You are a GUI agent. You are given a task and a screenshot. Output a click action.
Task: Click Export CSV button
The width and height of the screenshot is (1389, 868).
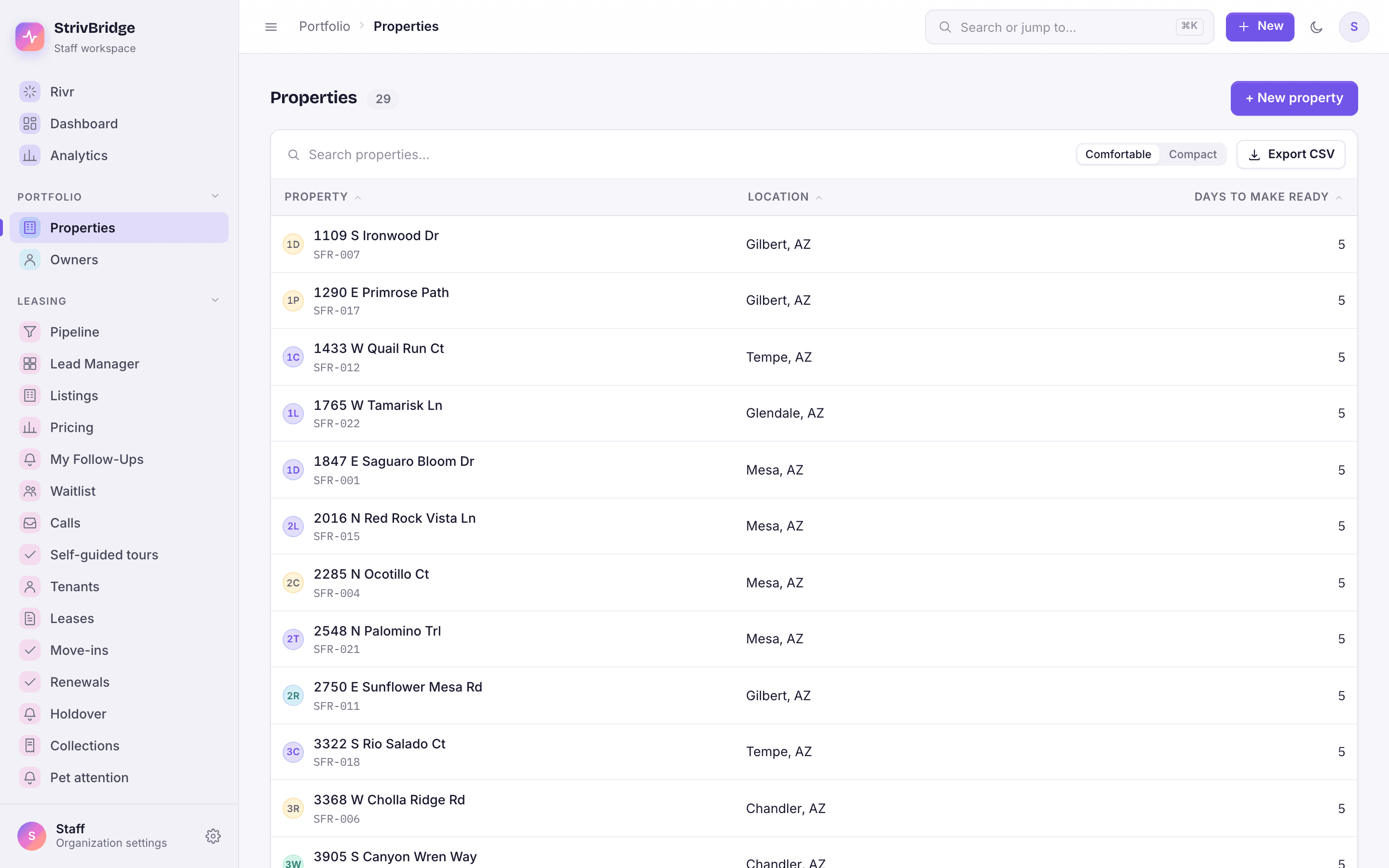coord(1291,154)
